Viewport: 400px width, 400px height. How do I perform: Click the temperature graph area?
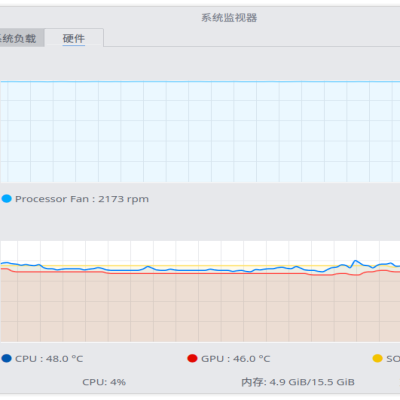(200, 292)
